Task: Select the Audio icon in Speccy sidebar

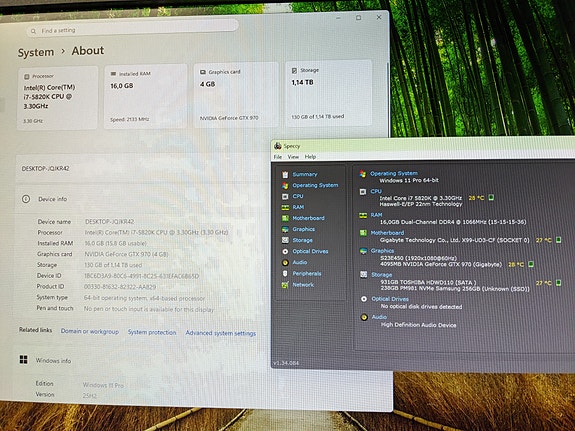Action: pos(285,263)
